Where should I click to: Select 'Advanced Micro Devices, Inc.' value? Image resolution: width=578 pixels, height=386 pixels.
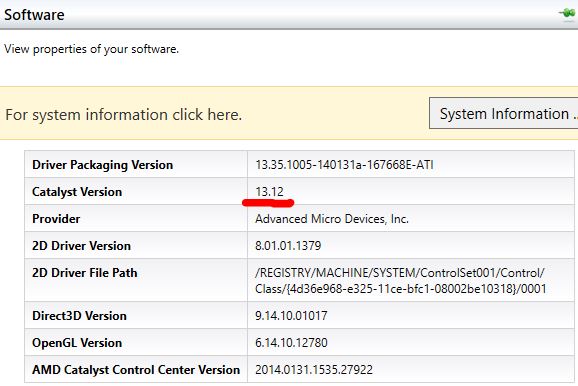click(332, 219)
